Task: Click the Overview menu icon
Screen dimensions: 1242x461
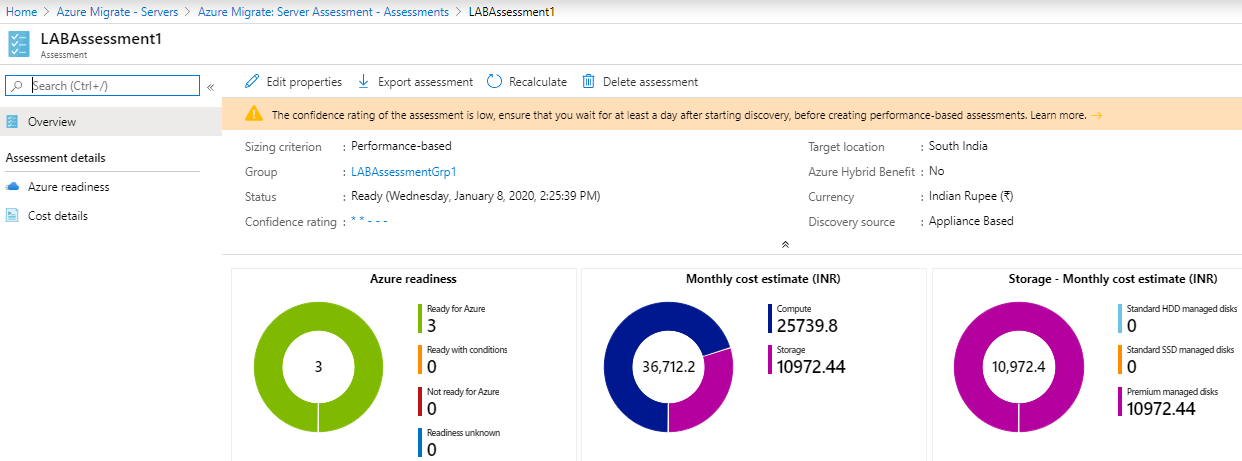Action: (12, 122)
